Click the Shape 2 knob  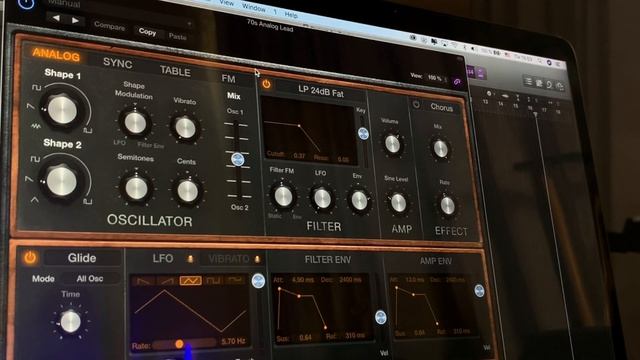(x=61, y=181)
